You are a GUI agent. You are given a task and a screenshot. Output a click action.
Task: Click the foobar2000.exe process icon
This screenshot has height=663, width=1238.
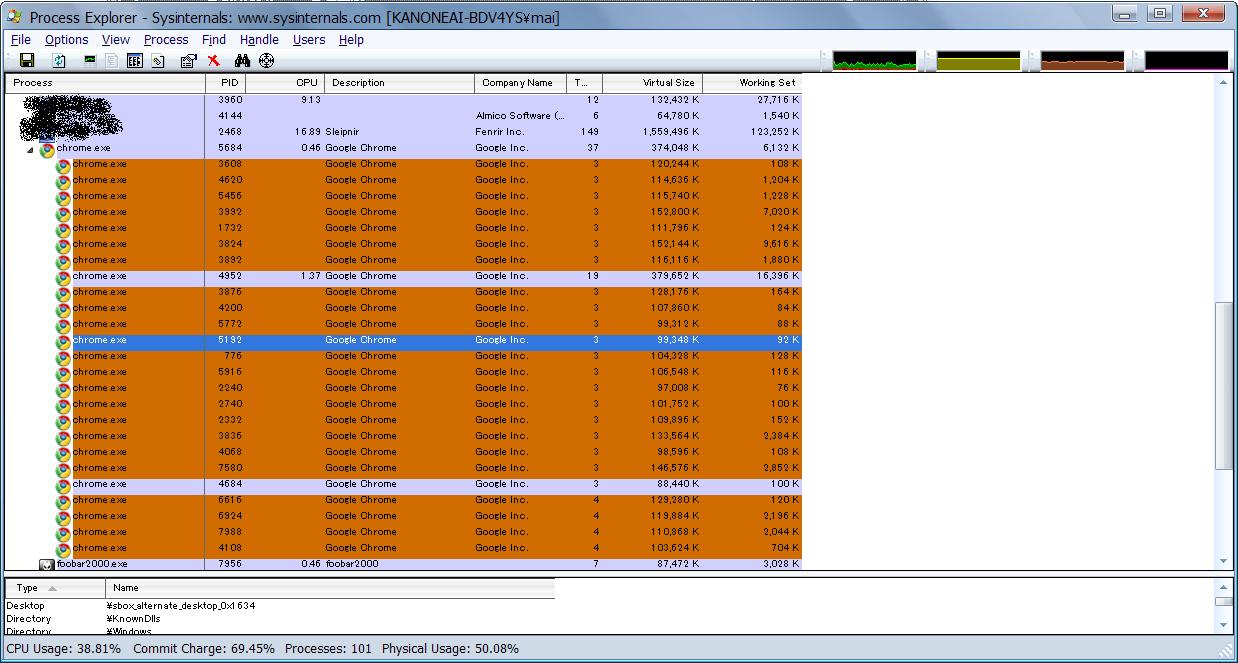coord(46,564)
